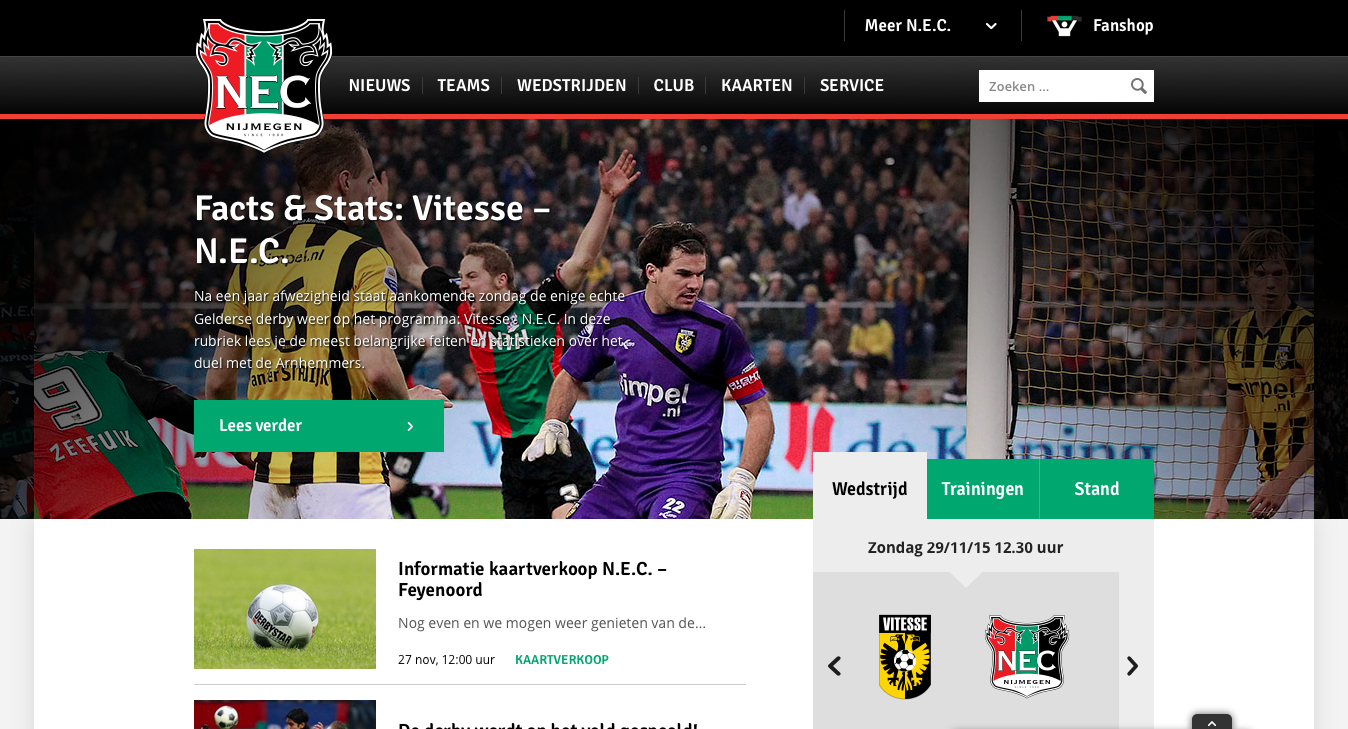Viewport: 1348px width, 729px height.
Task: Go to next match with right arrow
Action: click(x=1132, y=666)
